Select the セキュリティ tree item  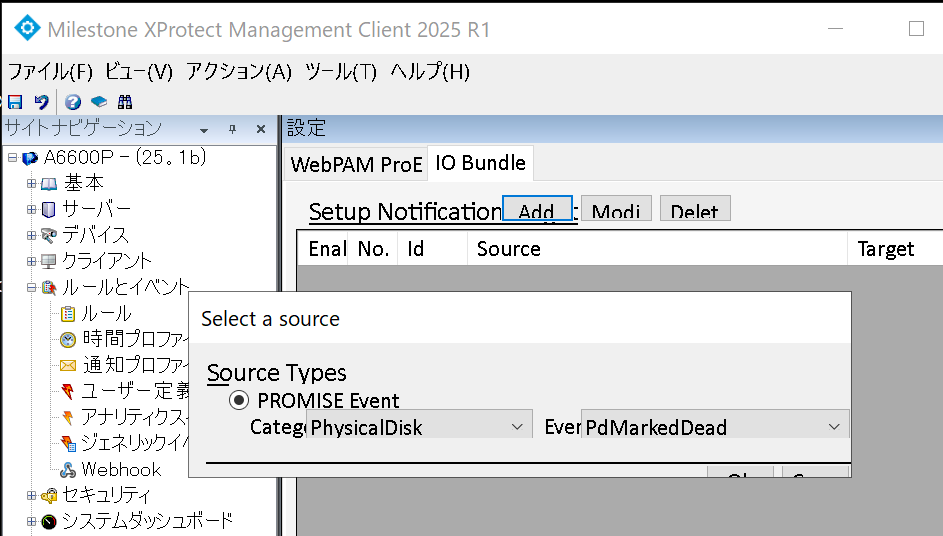pos(106,495)
